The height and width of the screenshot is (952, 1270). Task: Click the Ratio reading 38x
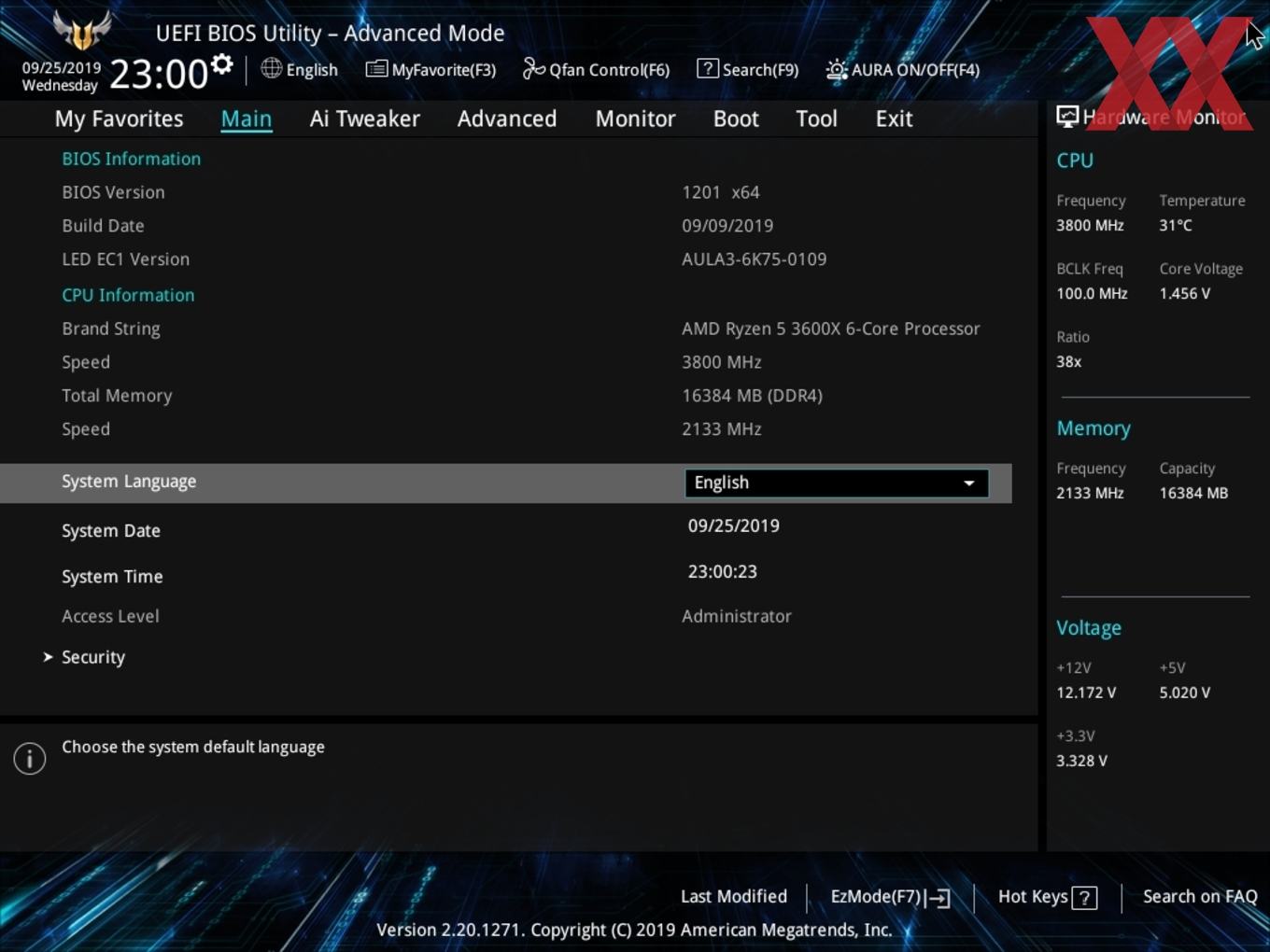tap(1068, 362)
